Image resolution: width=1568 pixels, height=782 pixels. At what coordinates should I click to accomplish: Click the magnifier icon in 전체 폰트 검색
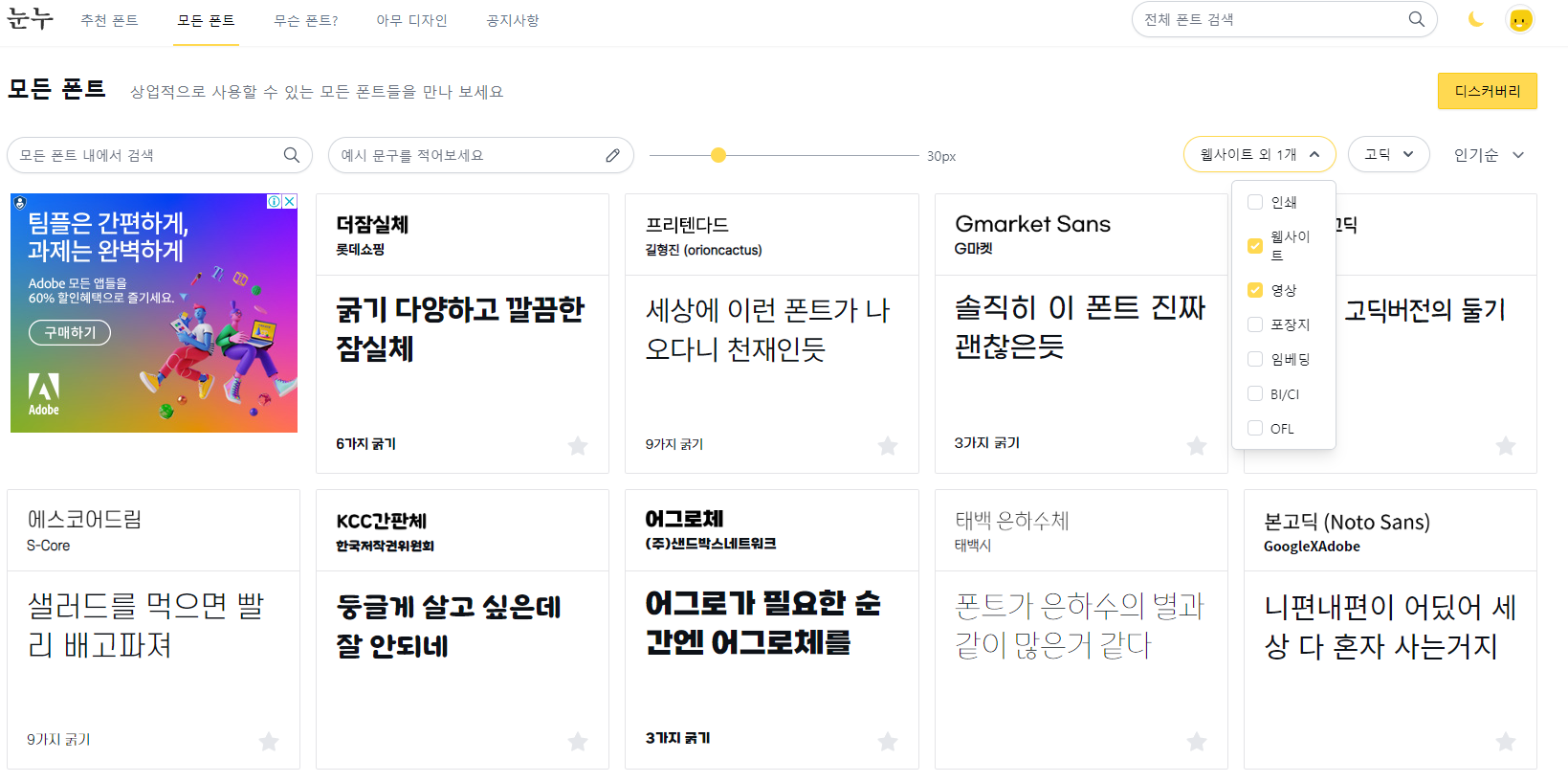pos(1416,19)
